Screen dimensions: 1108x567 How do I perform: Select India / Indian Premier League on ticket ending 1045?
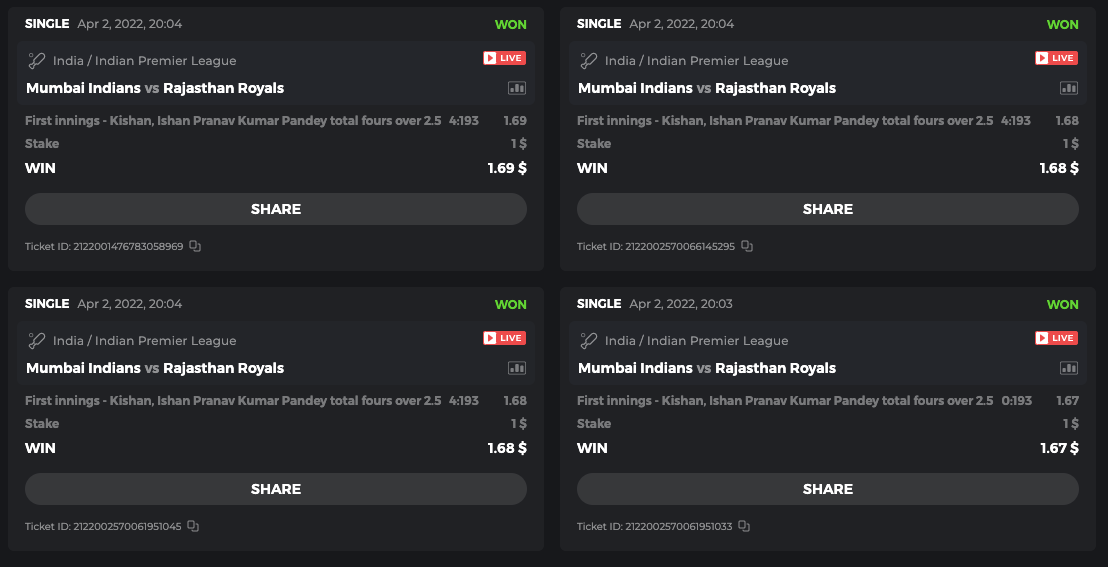pos(144,341)
